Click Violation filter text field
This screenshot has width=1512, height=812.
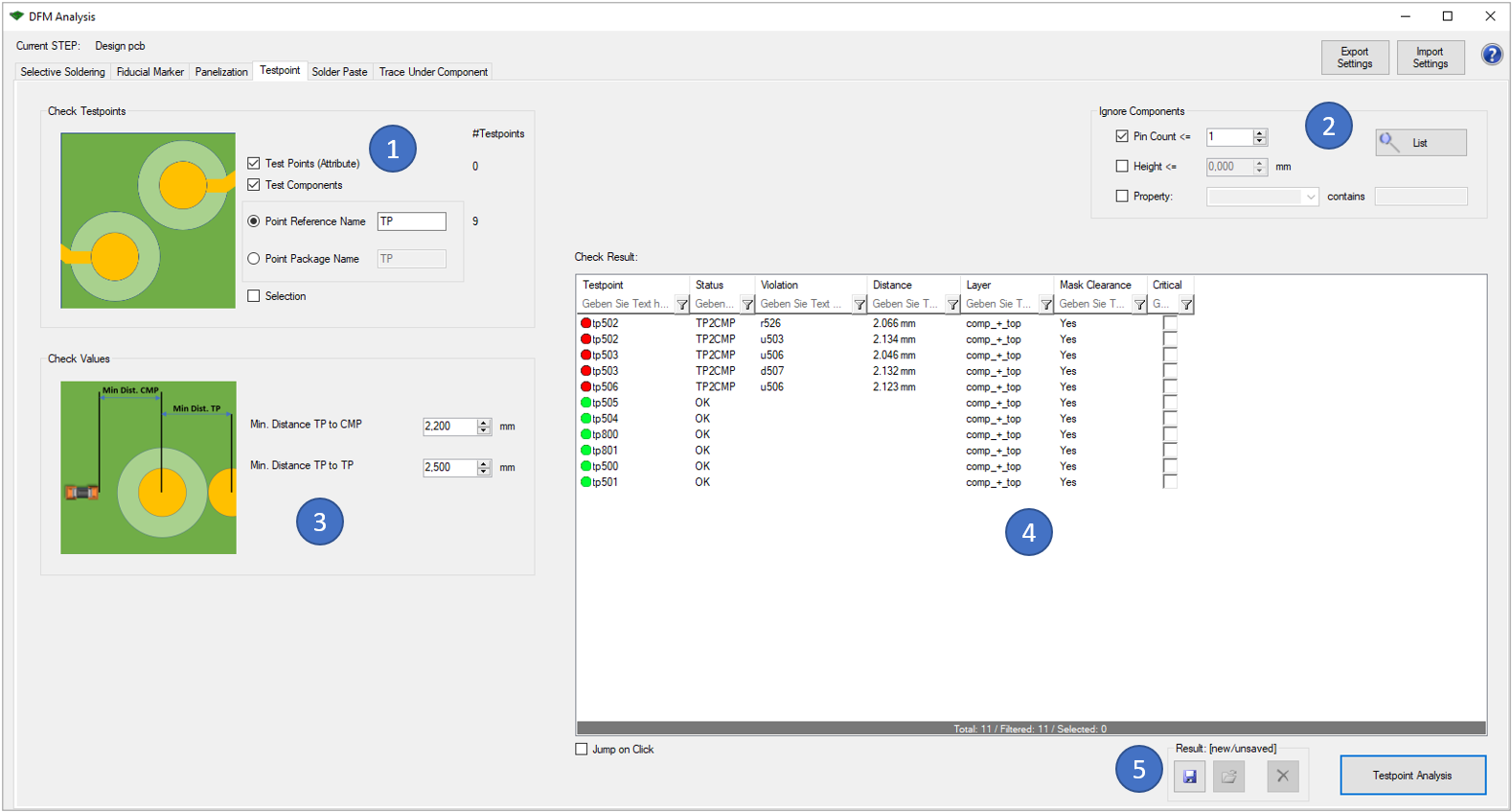click(804, 304)
